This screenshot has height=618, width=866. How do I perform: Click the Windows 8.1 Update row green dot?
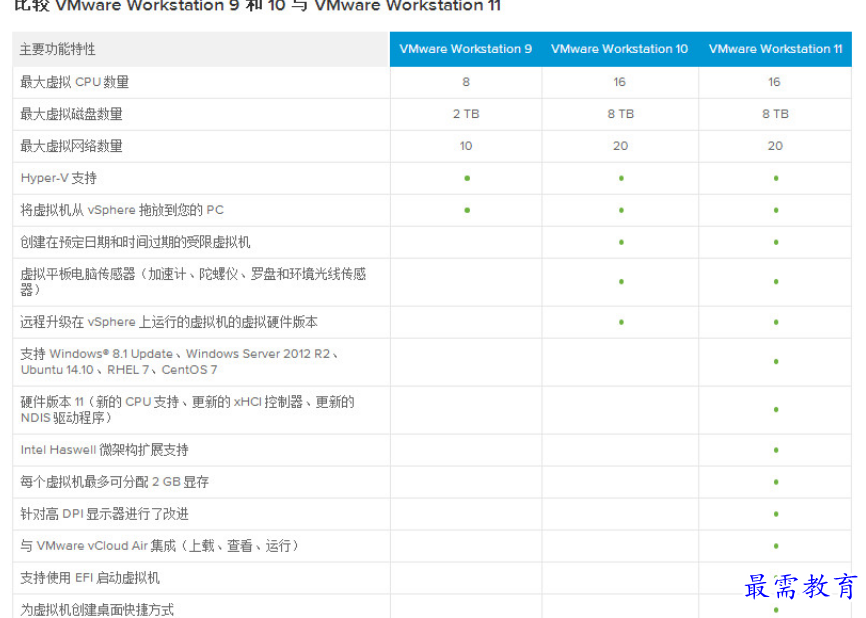(776, 362)
